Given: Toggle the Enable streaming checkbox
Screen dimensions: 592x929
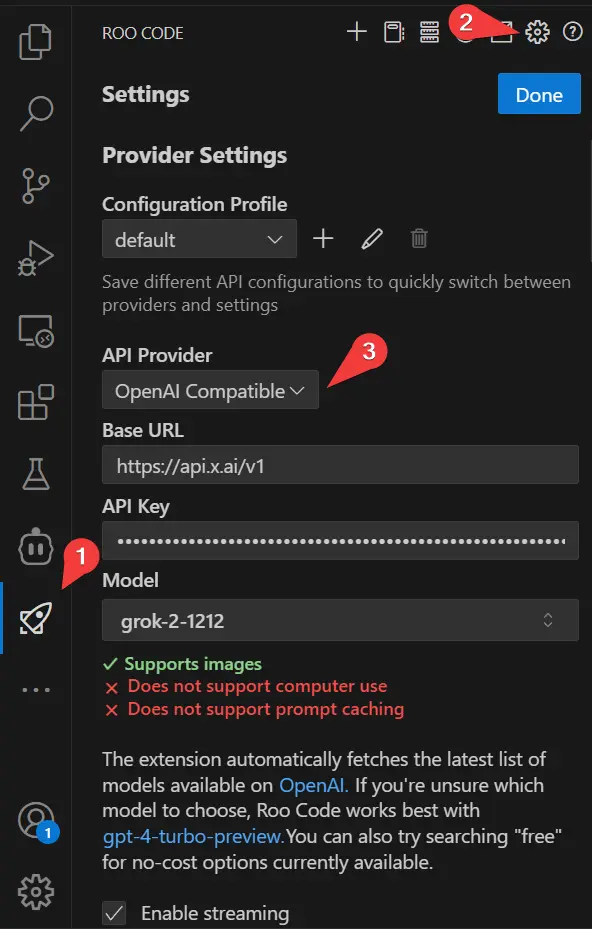Looking at the screenshot, I should [x=114, y=913].
